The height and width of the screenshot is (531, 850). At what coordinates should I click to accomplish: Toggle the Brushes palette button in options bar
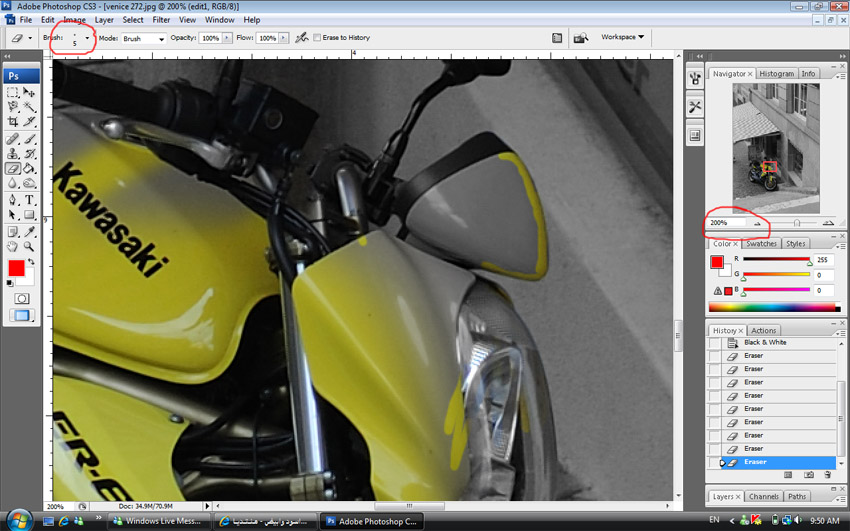(557, 38)
